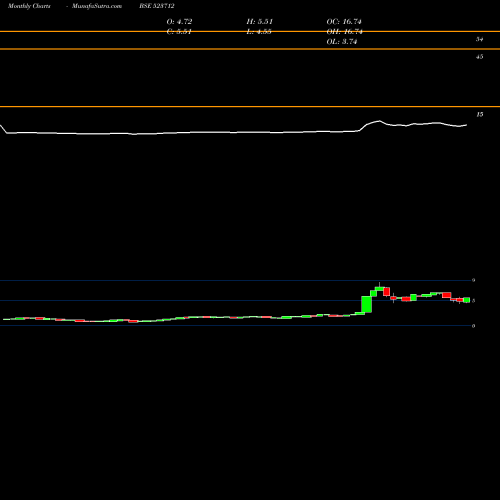Click the 5 price axis label
Screen dimensions: 500x500
click(473, 301)
